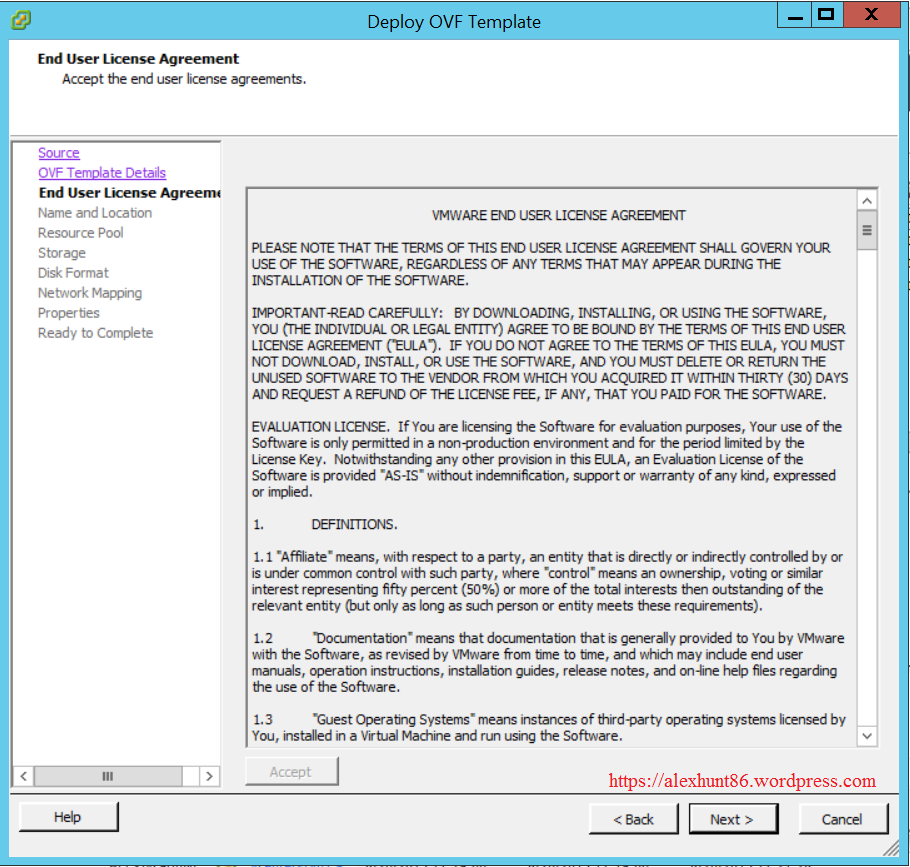The height and width of the screenshot is (867, 910).
Task: Click the Accept button
Action: 291,772
